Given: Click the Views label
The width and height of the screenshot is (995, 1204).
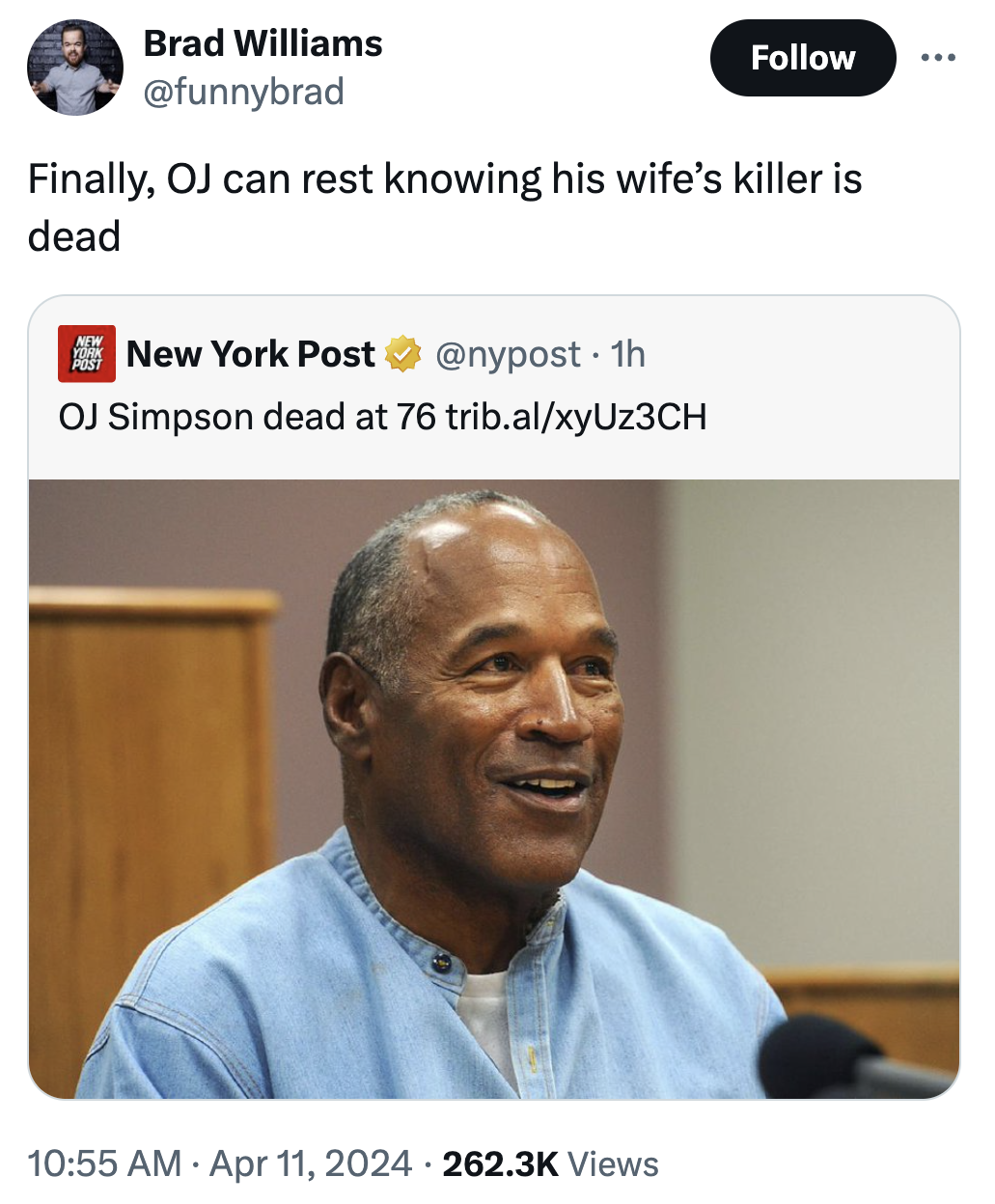Looking at the screenshot, I should coord(613,1164).
